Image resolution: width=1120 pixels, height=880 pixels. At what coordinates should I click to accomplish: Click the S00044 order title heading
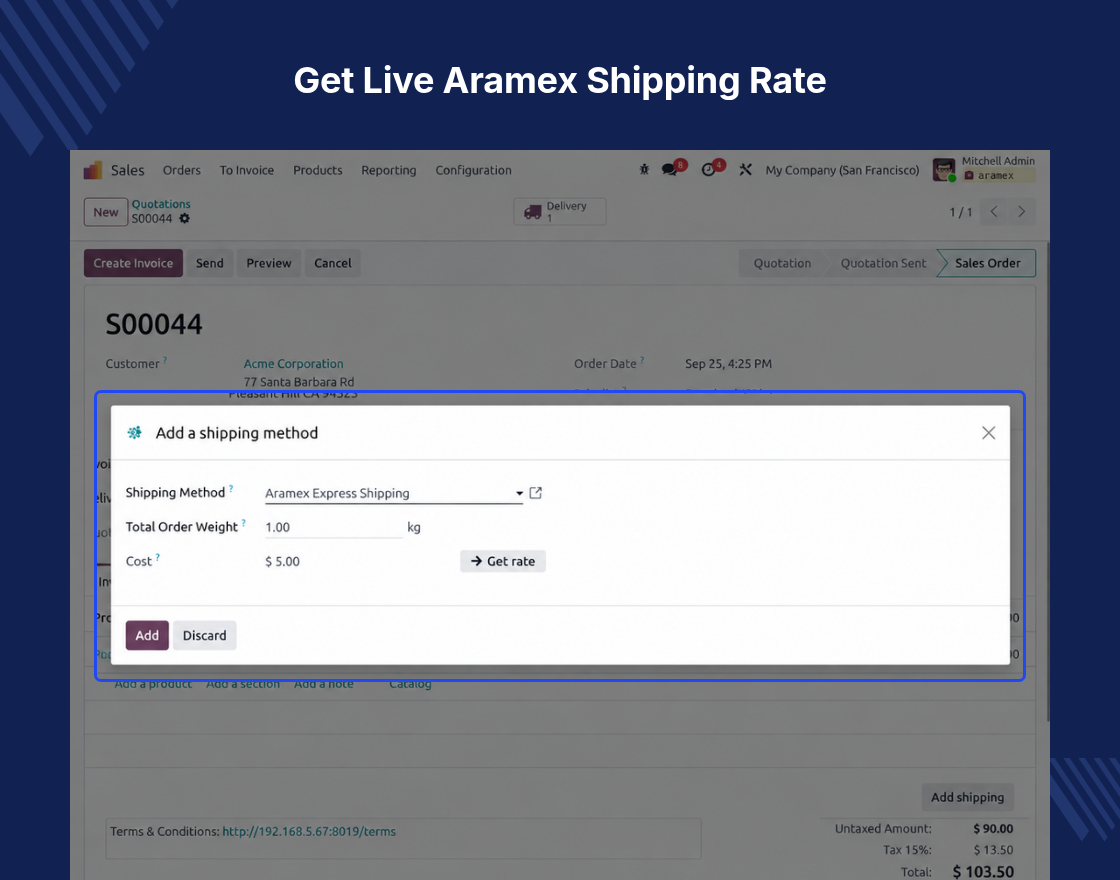coord(154,324)
